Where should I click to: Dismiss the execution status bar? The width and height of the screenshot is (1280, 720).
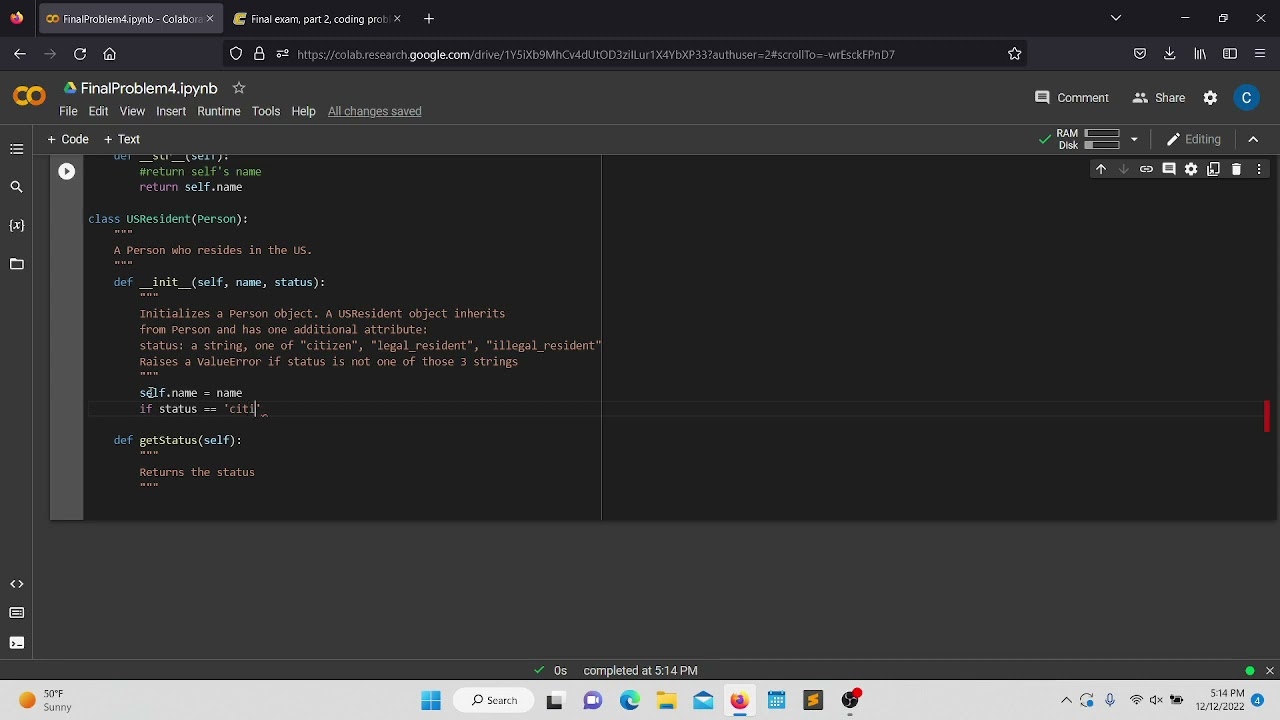pos(1269,671)
